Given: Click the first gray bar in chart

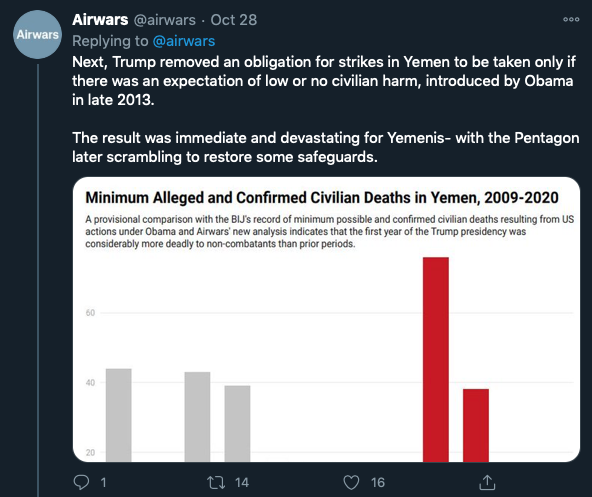Looking at the screenshot, I should pyautogui.click(x=119, y=415).
